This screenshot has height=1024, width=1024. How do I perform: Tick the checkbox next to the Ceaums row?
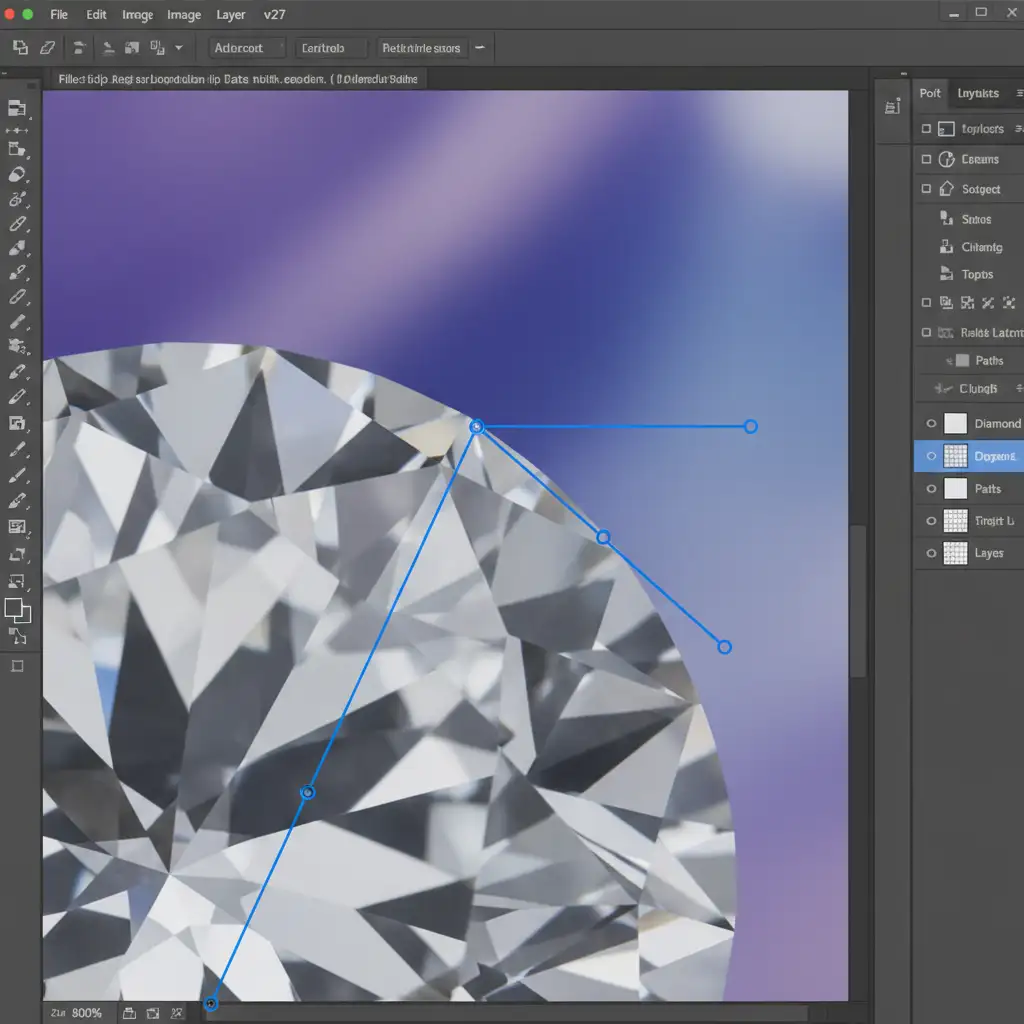[926, 159]
